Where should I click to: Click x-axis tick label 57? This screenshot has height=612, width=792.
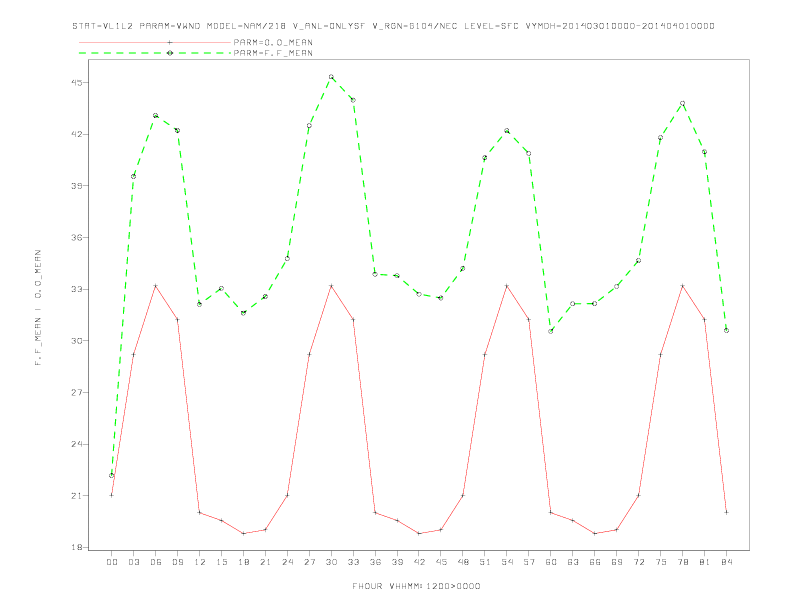(x=529, y=562)
